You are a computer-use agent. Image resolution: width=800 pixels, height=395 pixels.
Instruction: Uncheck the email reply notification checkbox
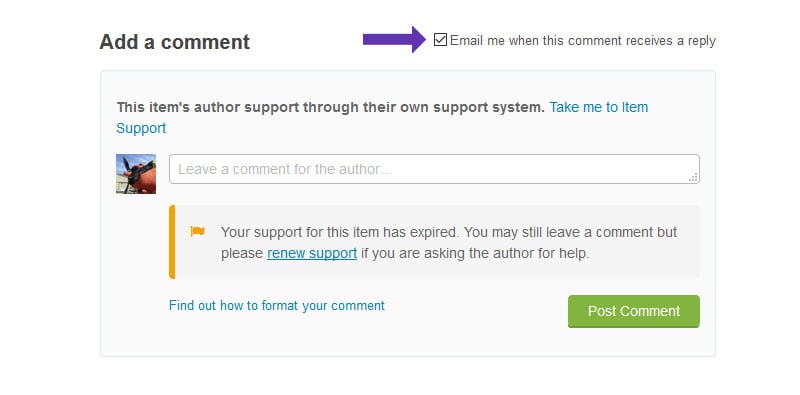440,40
